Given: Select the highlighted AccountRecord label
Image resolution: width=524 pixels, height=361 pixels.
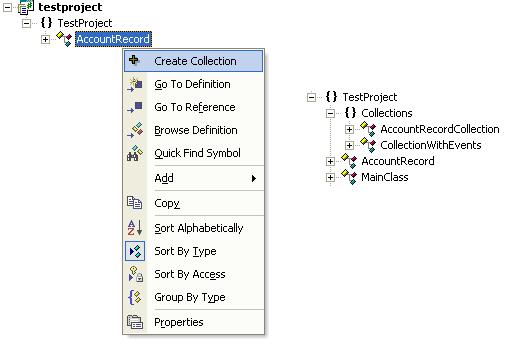Looking at the screenshot, I should (113, 39).
